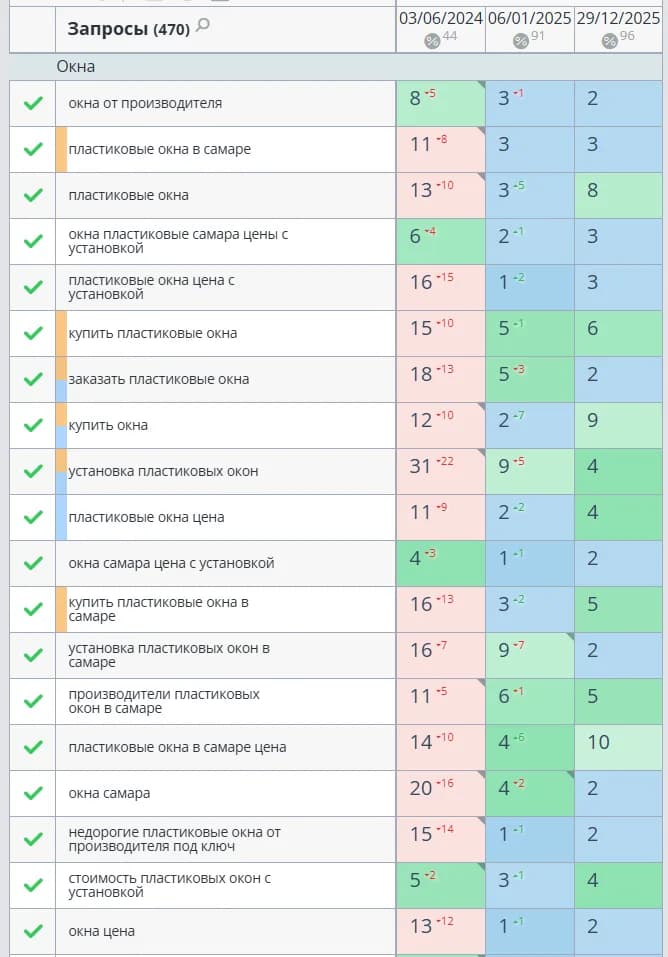Click position 10 cell for пластиковые окна в самаре цена

[x=619, y=747]
